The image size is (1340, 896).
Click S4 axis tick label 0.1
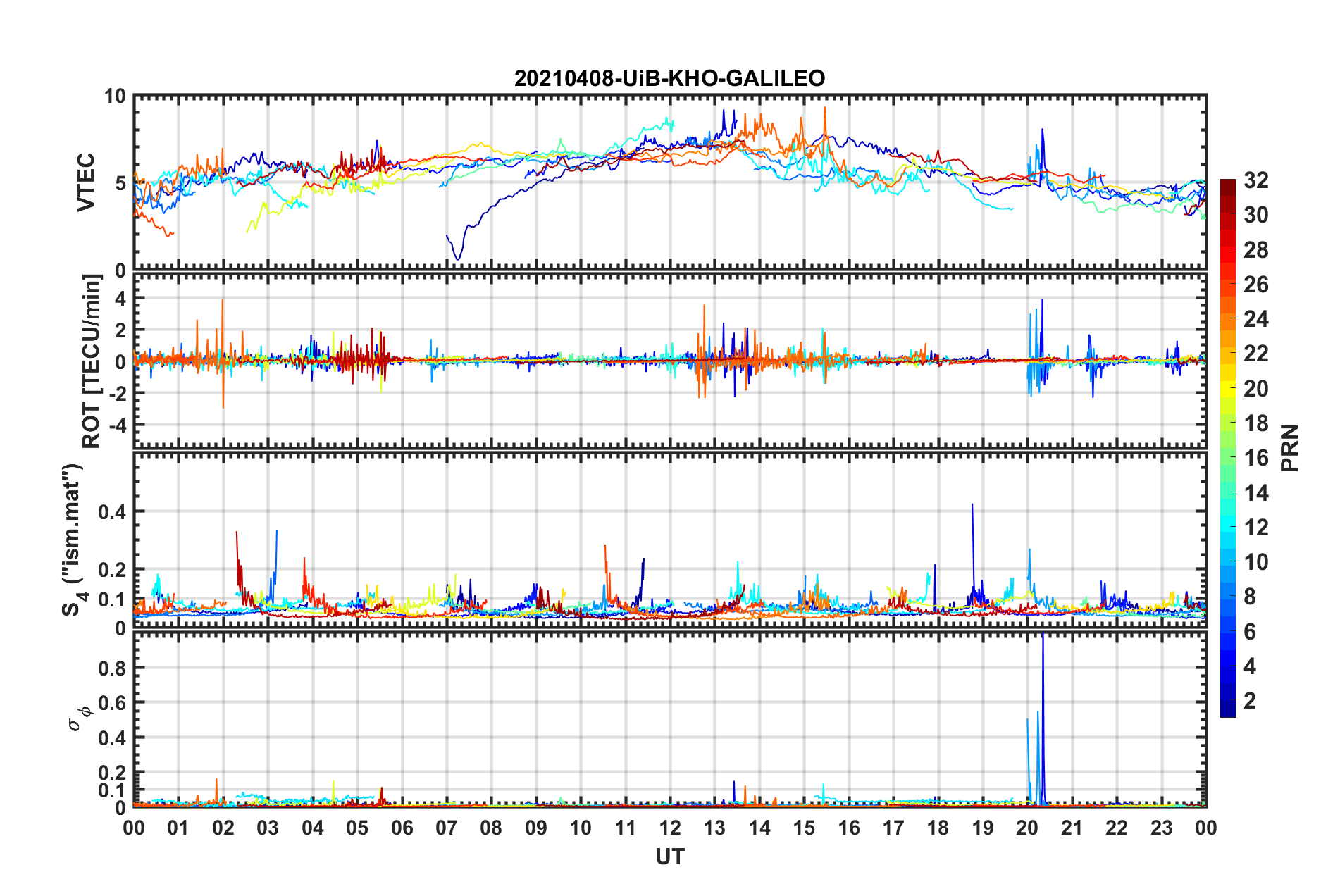click(112, 599)
